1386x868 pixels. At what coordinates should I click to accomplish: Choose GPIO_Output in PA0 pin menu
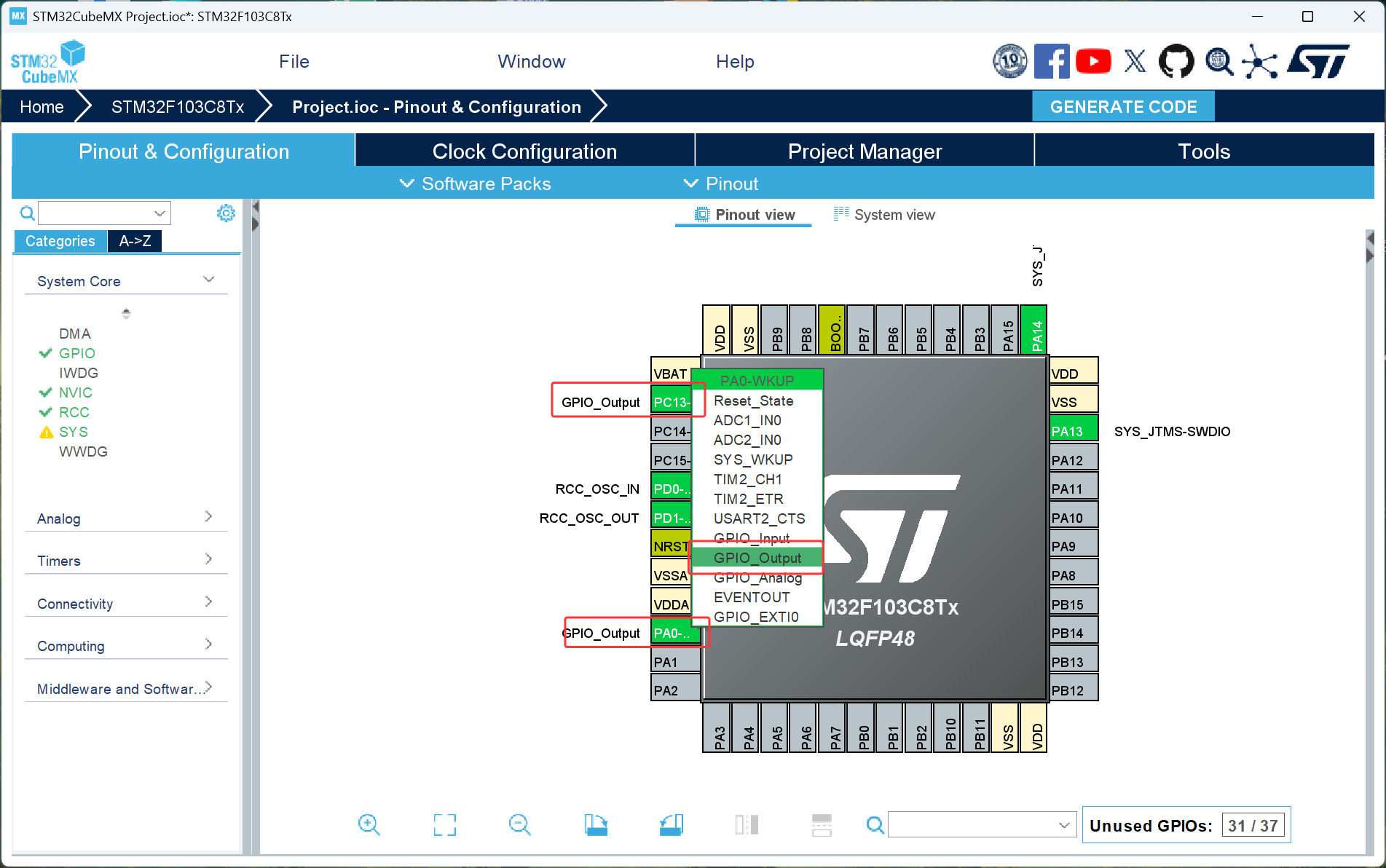757,558
